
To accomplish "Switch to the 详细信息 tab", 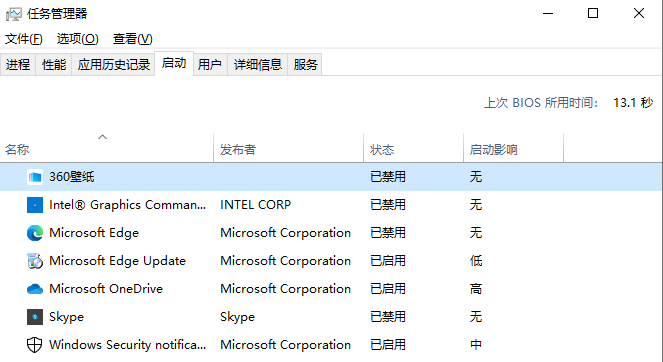I will (x=258, y=65).
